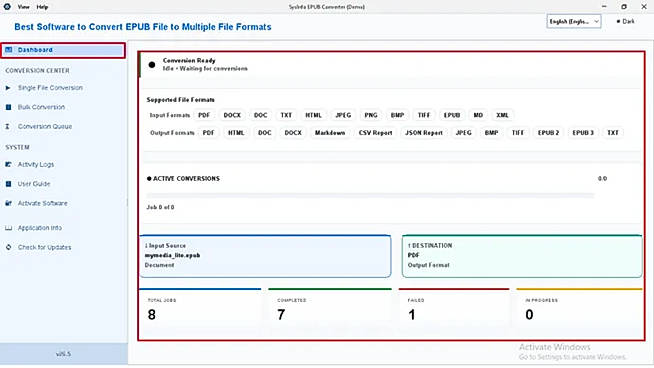Click the Conversion Ready status dot
This screenshot has width=654, height=368.
[x=152, y=65]
